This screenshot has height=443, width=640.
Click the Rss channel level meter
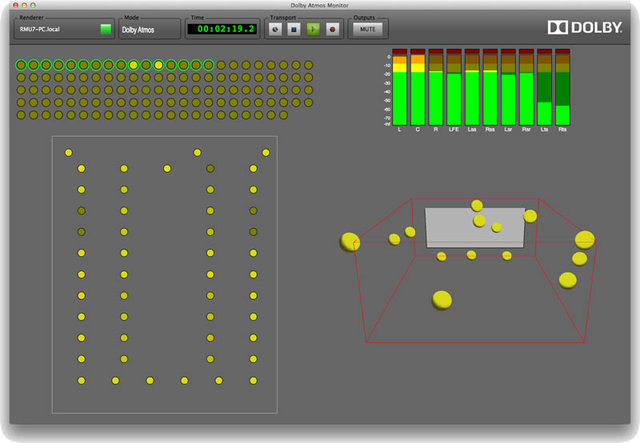pyautogui.click(x=490, y=87)
